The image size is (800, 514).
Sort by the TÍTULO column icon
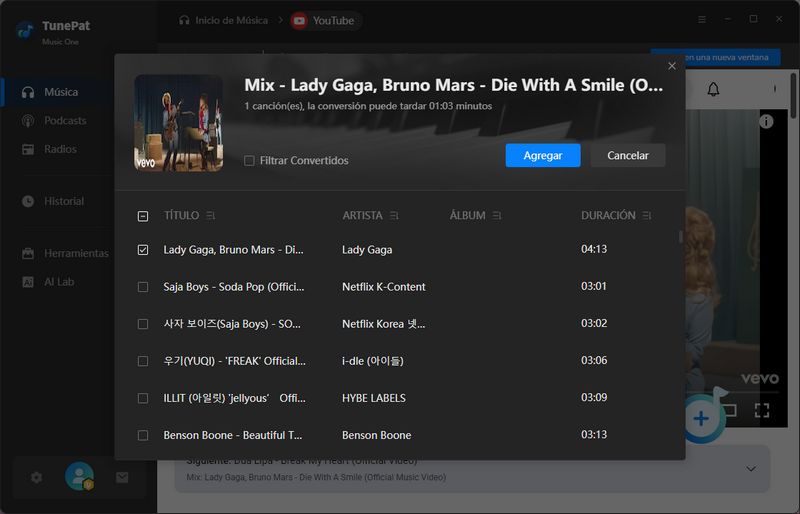210,216
